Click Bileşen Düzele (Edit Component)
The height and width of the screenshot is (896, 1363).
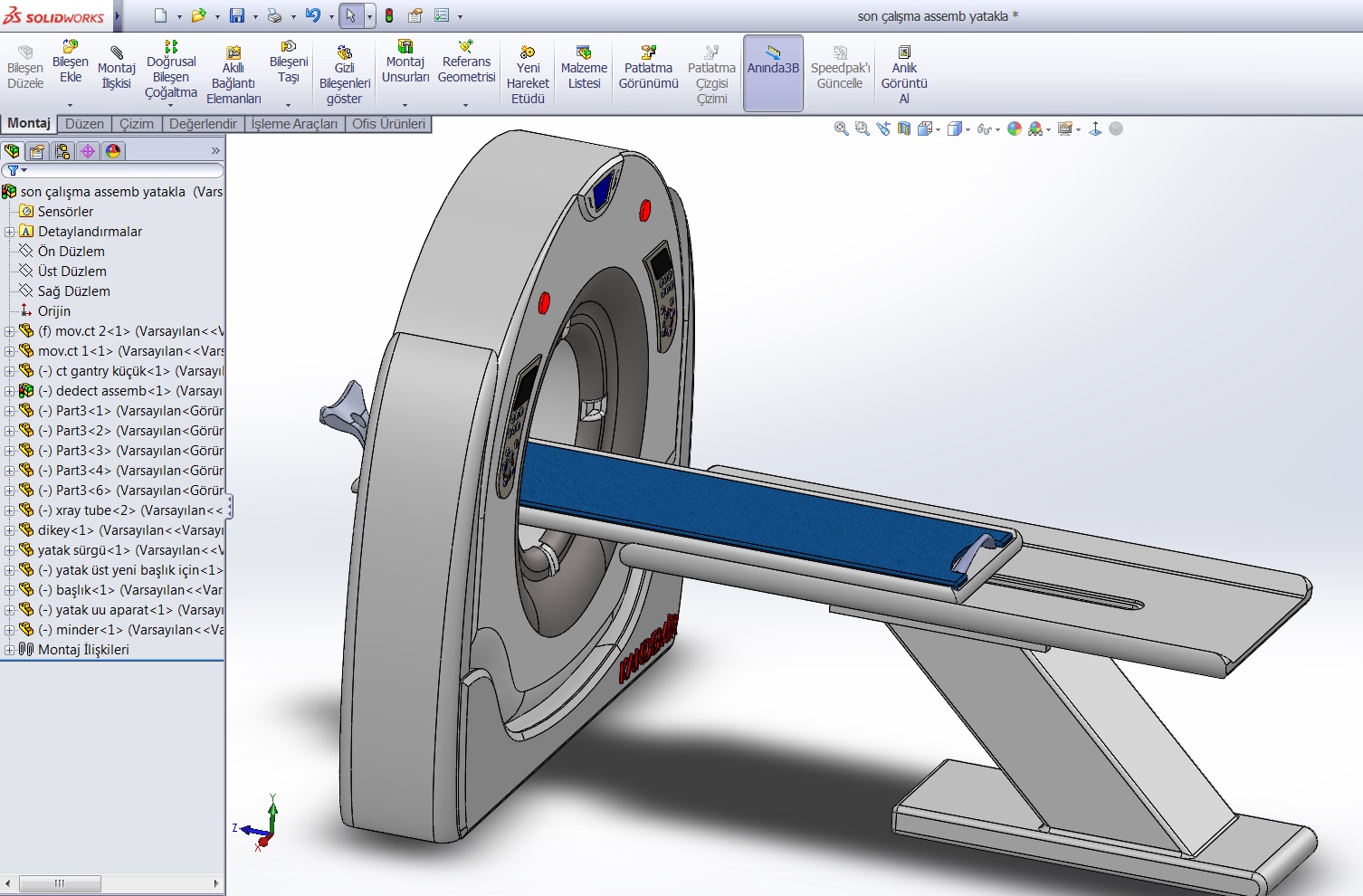25,68
